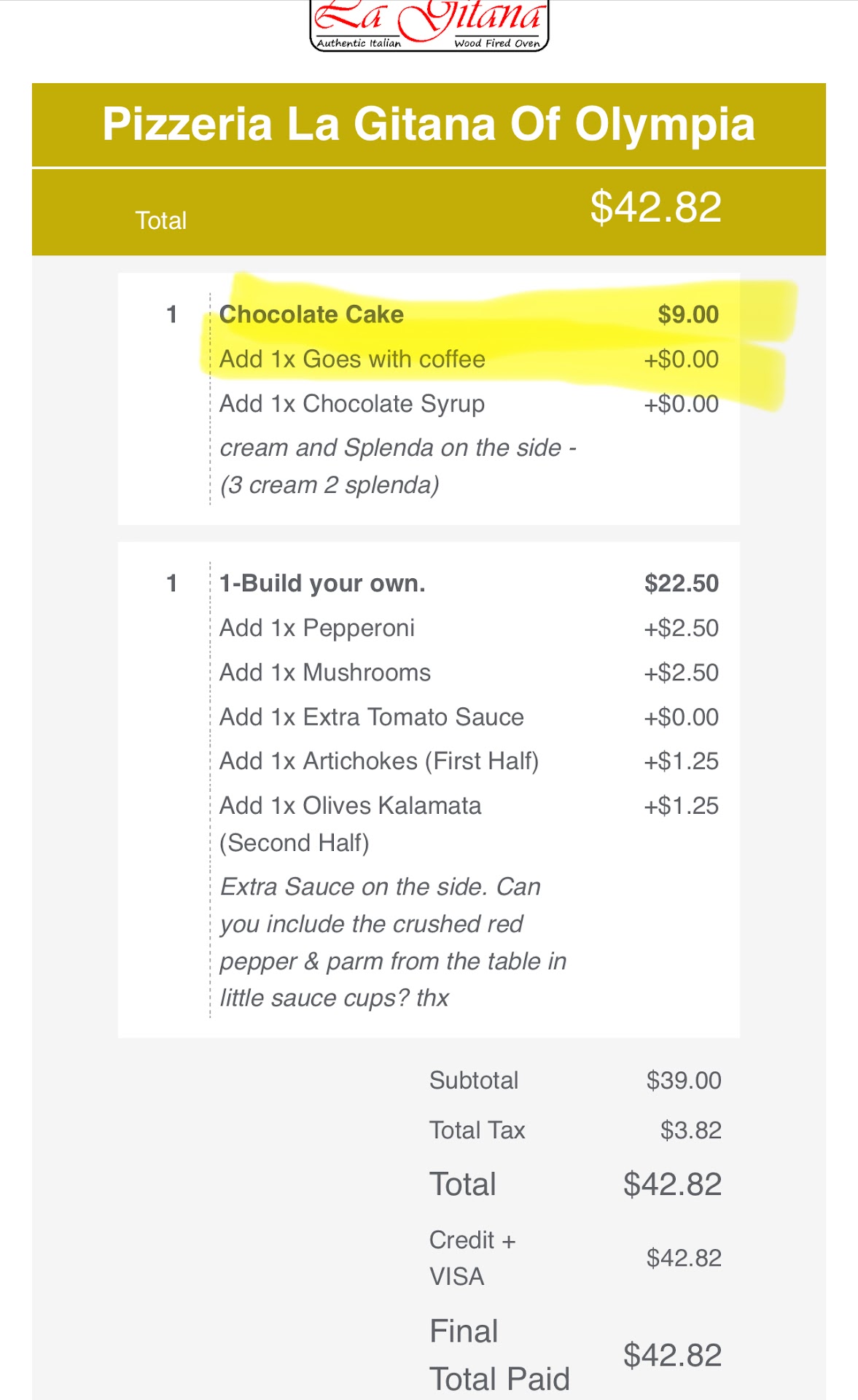Select the Total Tax label
This screenshot has height=1400, width=858.
pos(477,1130)
